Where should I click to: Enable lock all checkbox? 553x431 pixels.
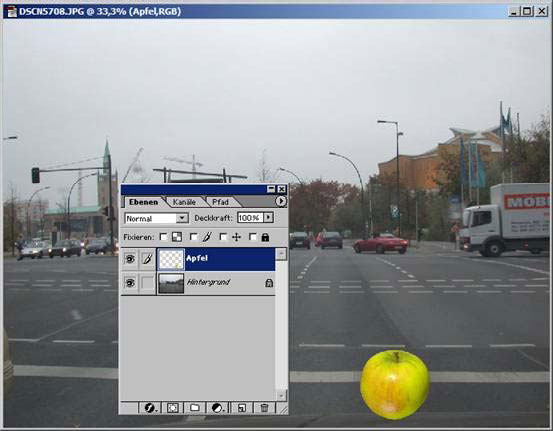point(253,237)
